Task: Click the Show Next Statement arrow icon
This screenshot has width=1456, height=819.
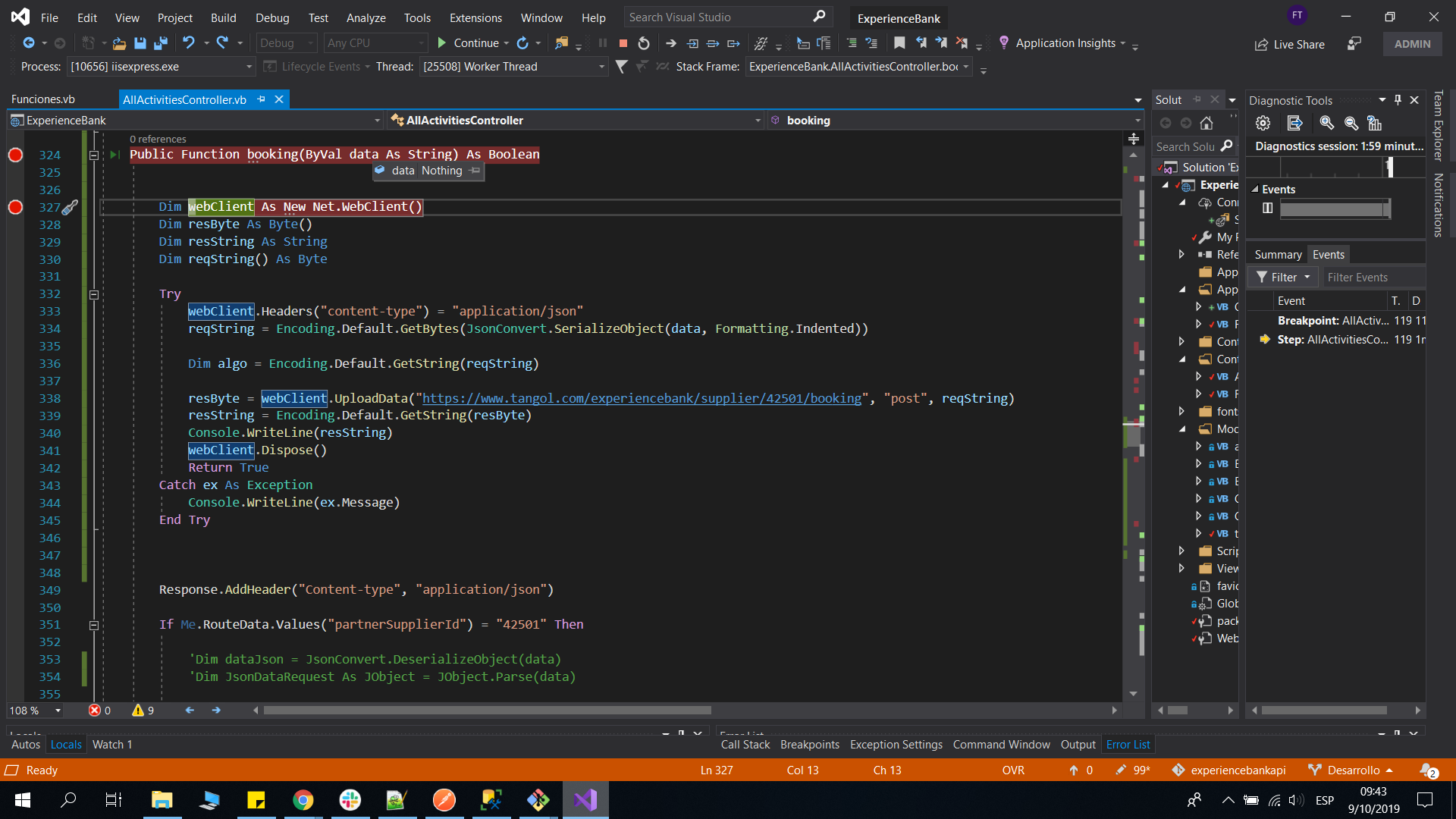Action: click(671, 43)
